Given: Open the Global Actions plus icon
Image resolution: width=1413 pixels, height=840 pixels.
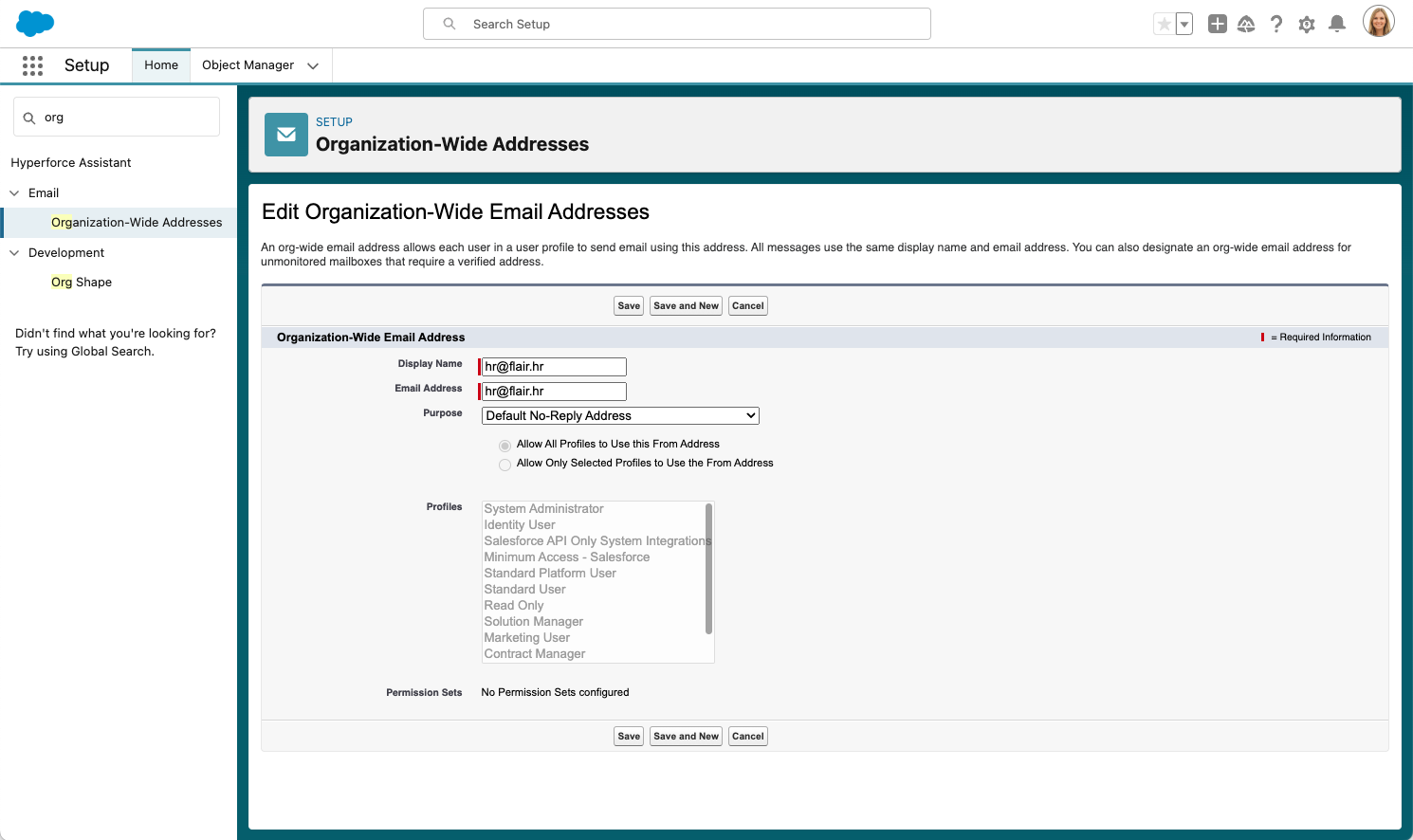Looking at the screenshot, I should [1218, 25].
